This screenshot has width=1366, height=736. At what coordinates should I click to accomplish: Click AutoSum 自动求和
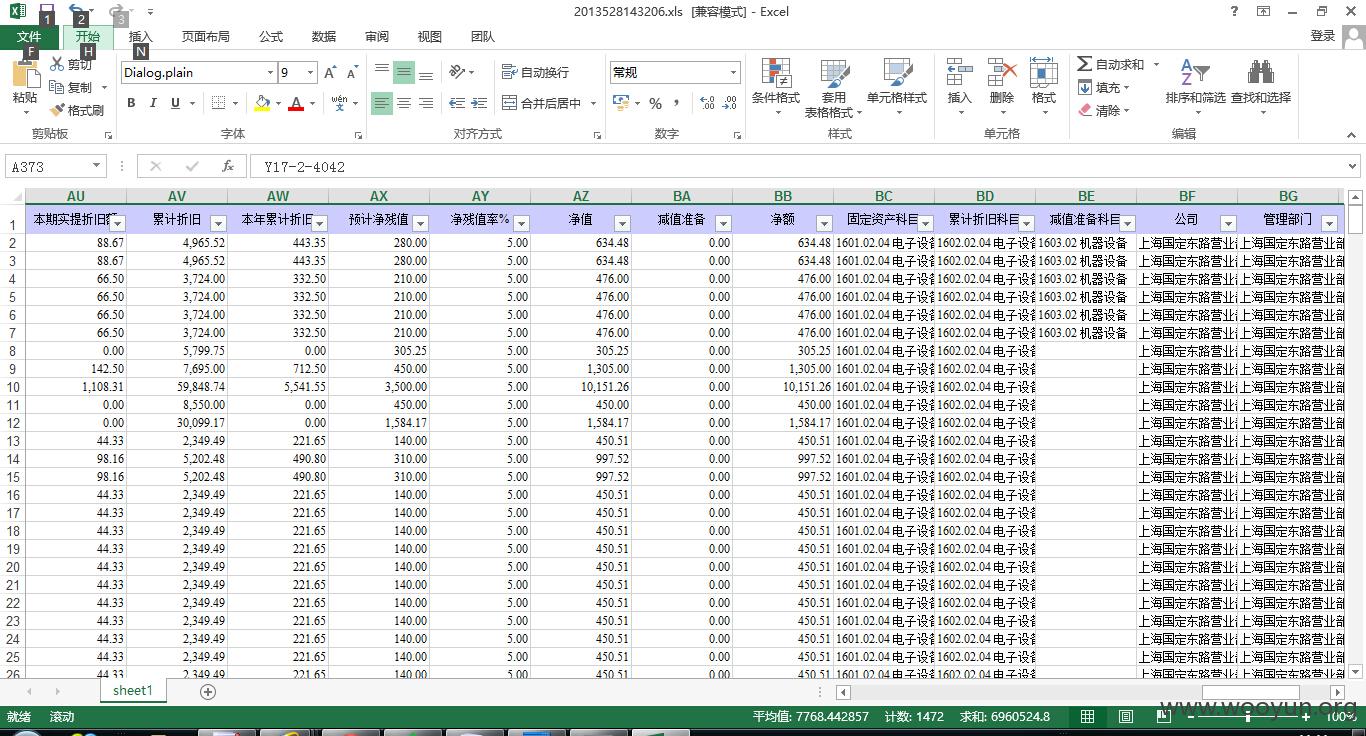tap(1111, 64)
